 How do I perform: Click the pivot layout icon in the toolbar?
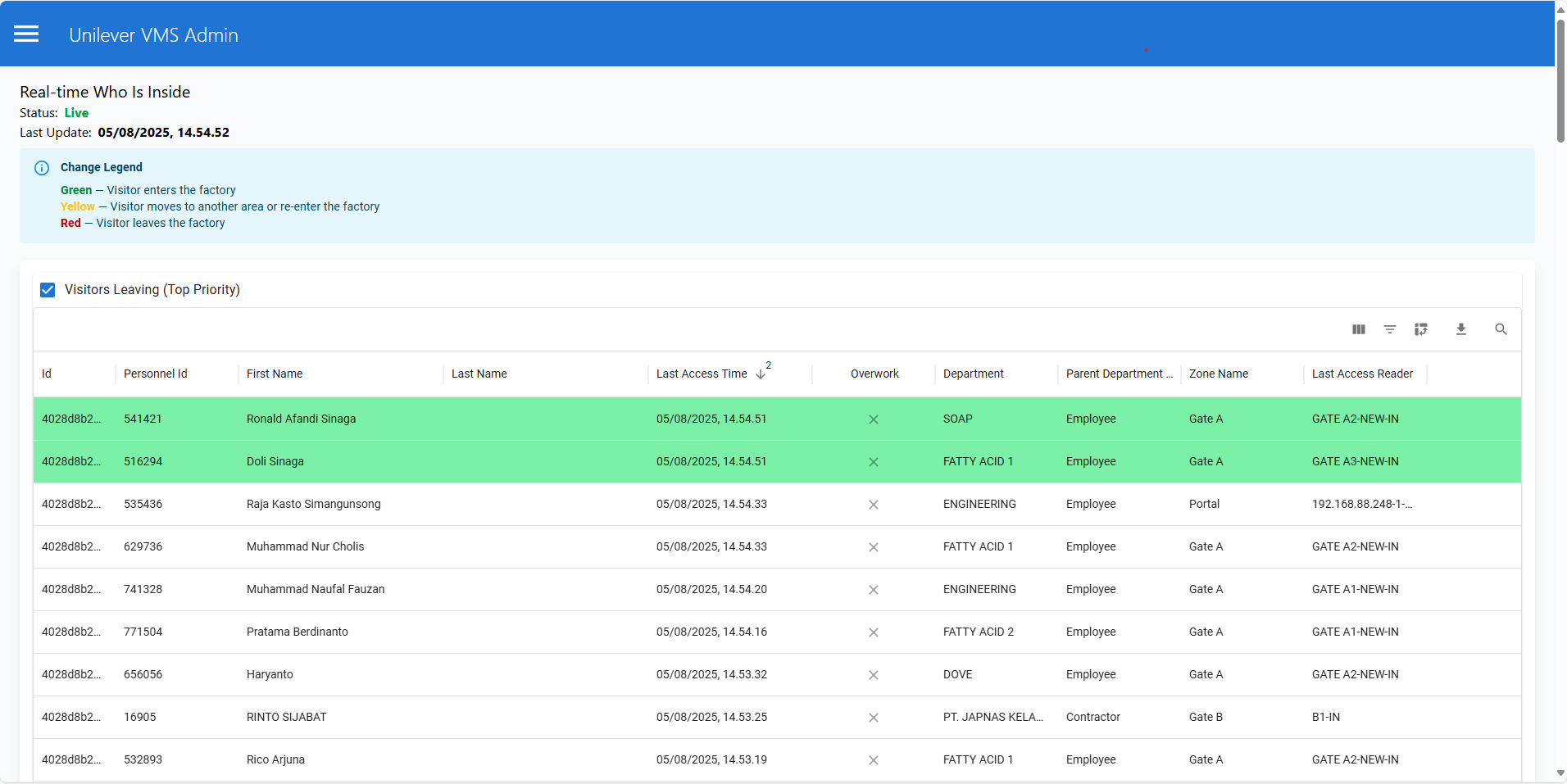[1422, 329]
